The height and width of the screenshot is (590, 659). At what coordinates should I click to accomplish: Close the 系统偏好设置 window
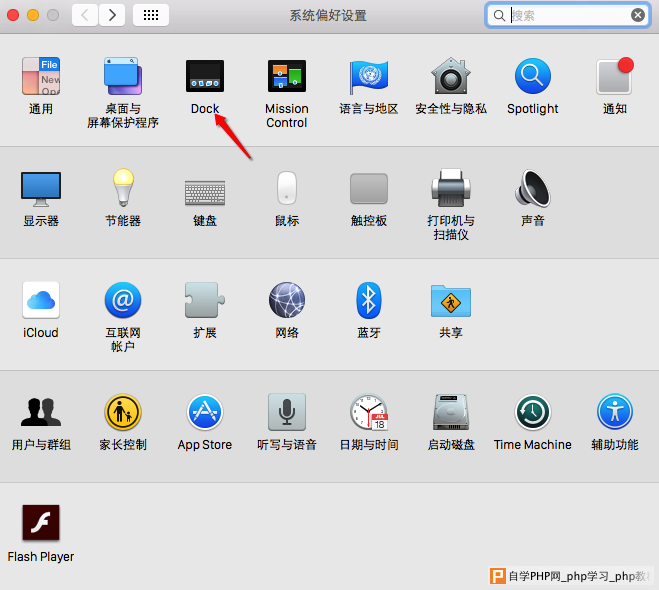pos(13,15)
